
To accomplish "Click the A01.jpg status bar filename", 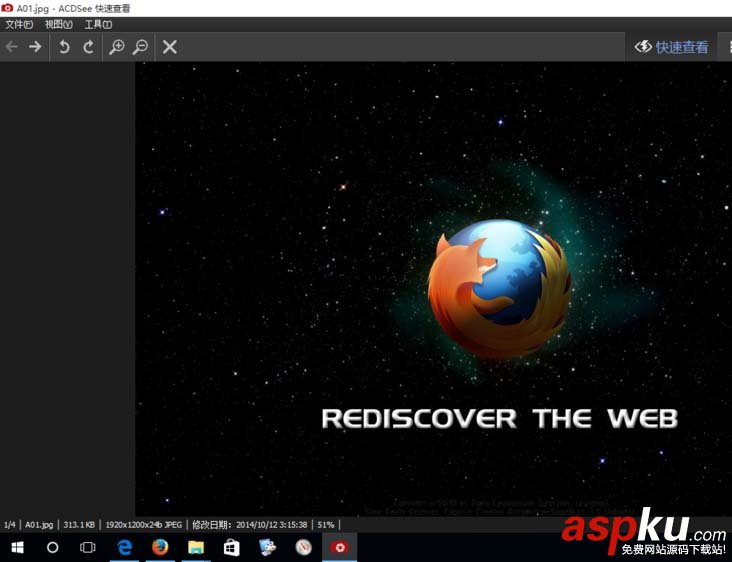I will click(x=39, y=525).
